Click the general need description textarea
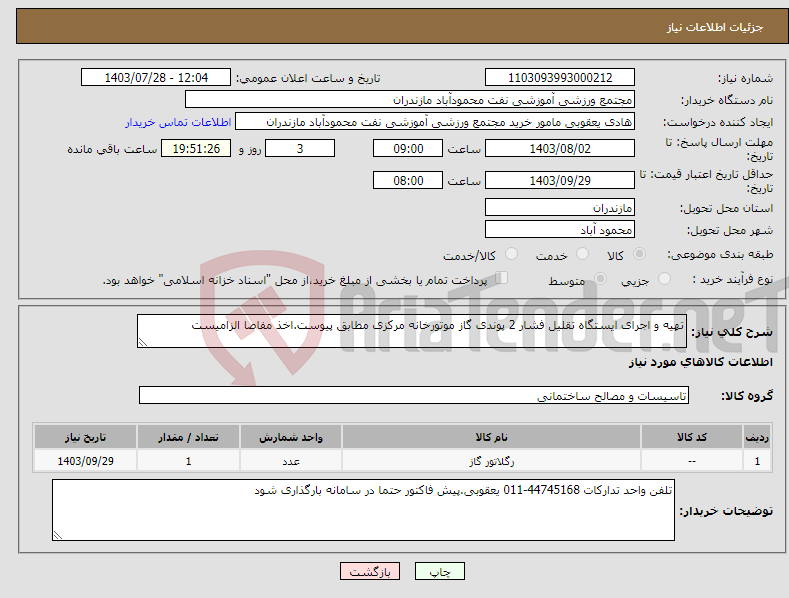The image size is (789, 598). point(412,331)
